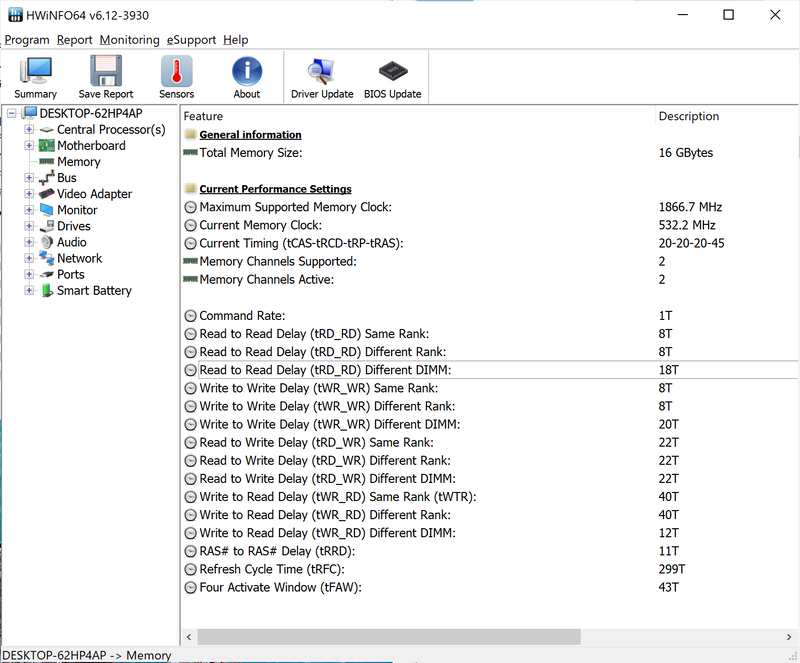Click the Current Performance Settings folder icon
The width and height of the screenshot is (800, 663).
coord(191,188)
